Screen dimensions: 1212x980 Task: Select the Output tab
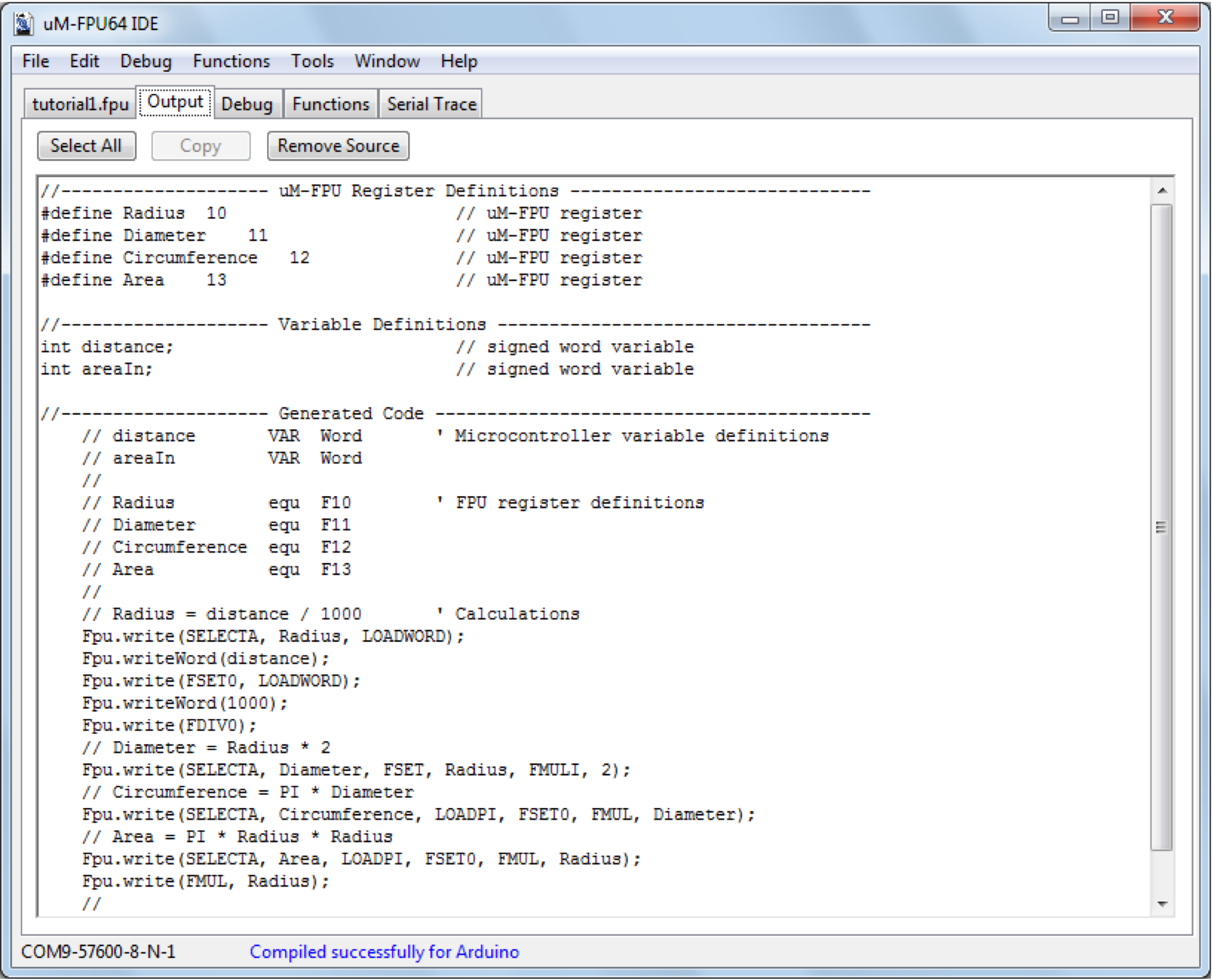[175, 102]
